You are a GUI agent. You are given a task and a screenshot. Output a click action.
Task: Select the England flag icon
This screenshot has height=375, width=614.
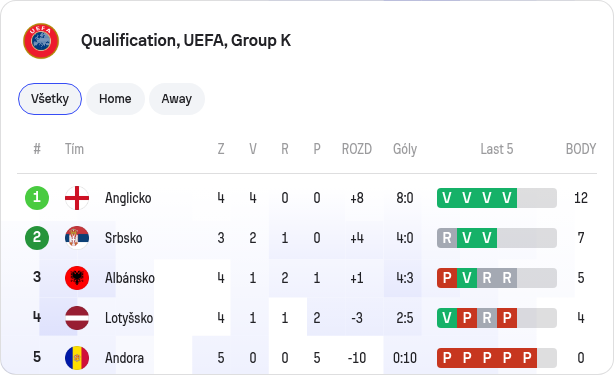pyautogui.click(x=77, y=198)
